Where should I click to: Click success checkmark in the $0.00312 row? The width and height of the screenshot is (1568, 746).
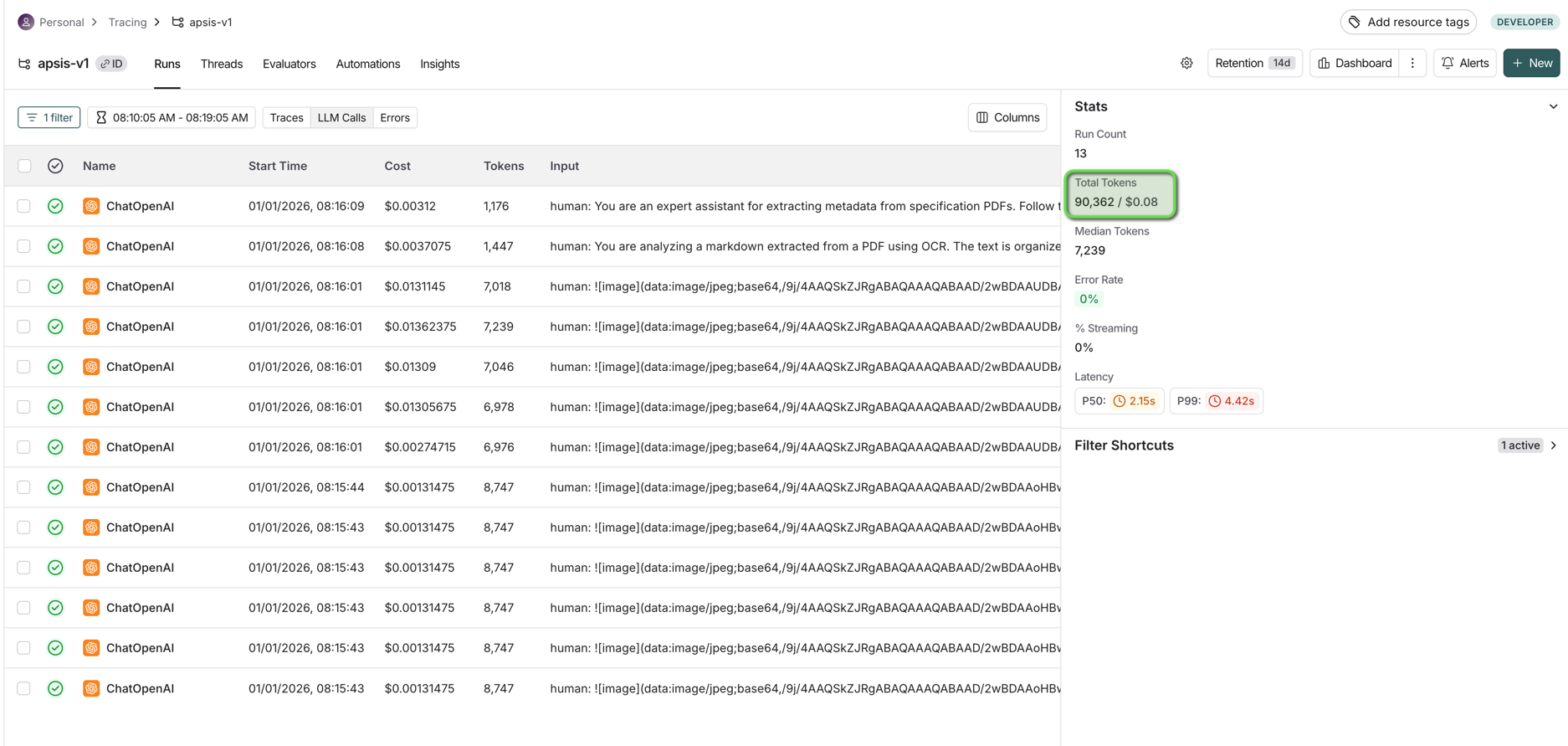[55, 206]
